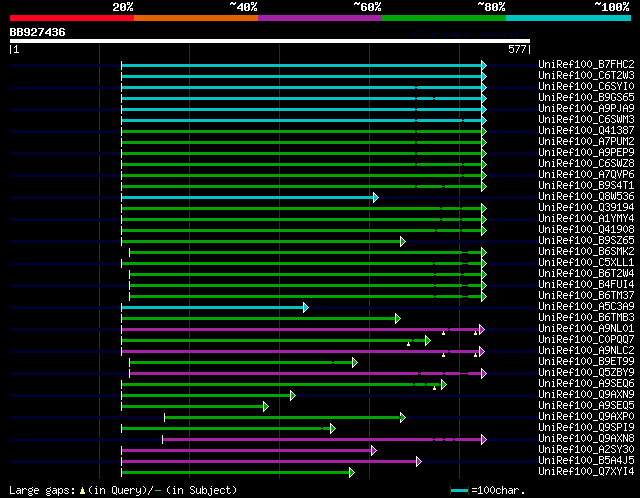Click the UniRef100_B9ET99 label

(586, 362)
